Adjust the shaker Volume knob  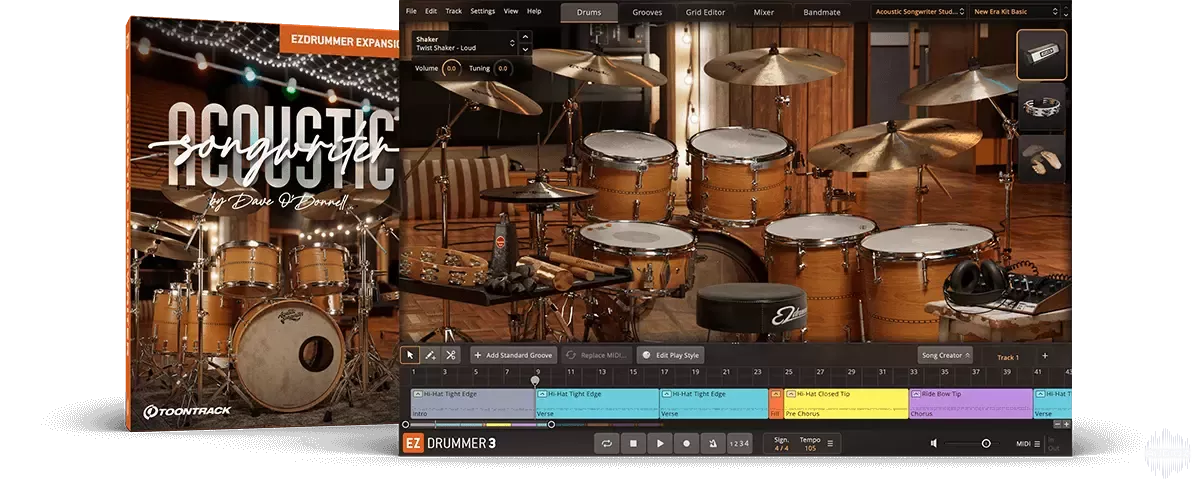pos(451,68)
